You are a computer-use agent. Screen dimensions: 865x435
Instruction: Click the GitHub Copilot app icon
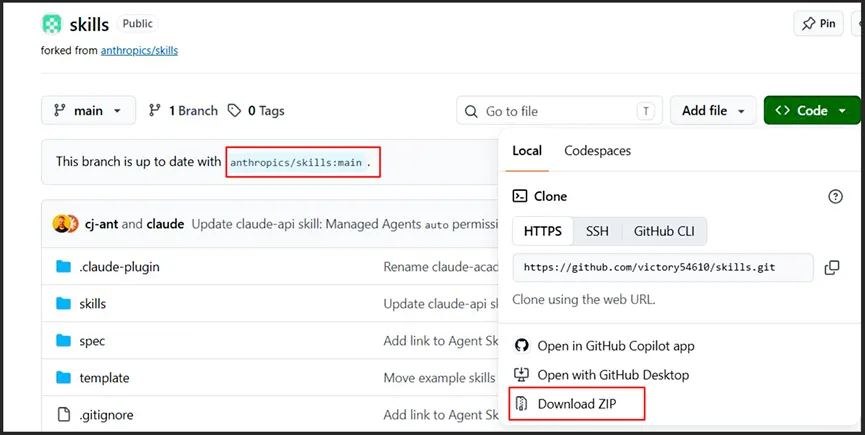[521, 346]
